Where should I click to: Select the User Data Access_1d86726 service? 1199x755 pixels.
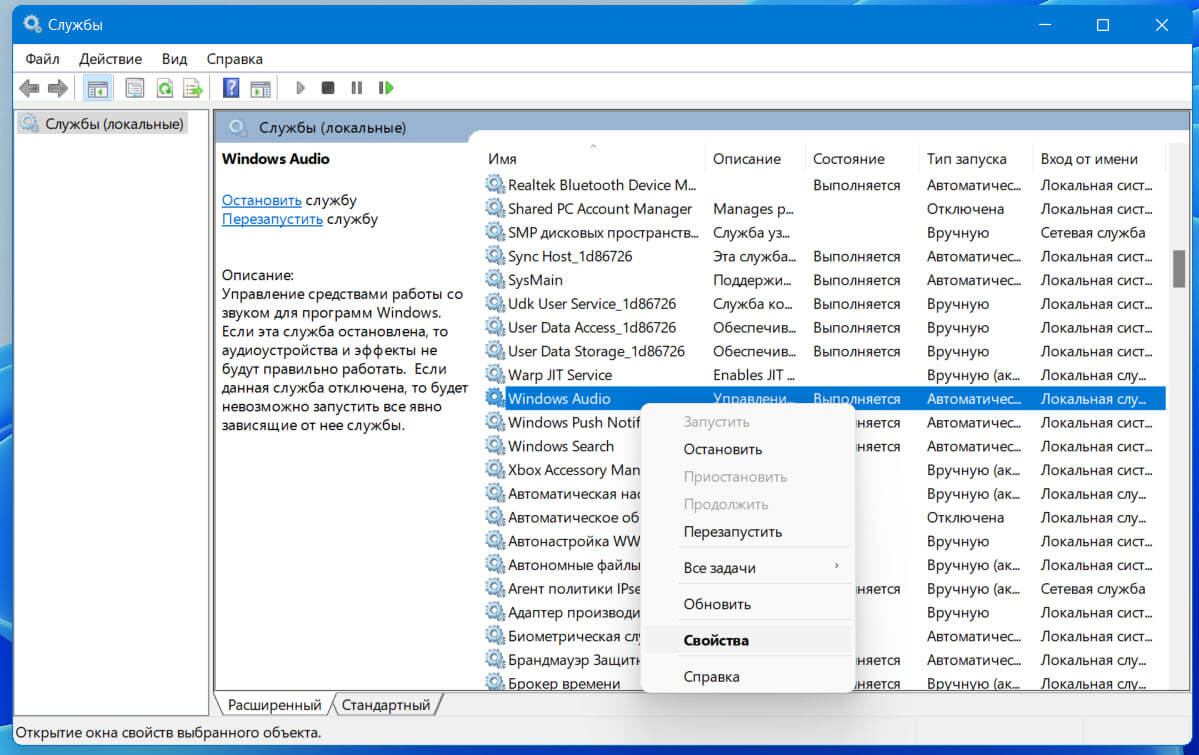(824, 327)
